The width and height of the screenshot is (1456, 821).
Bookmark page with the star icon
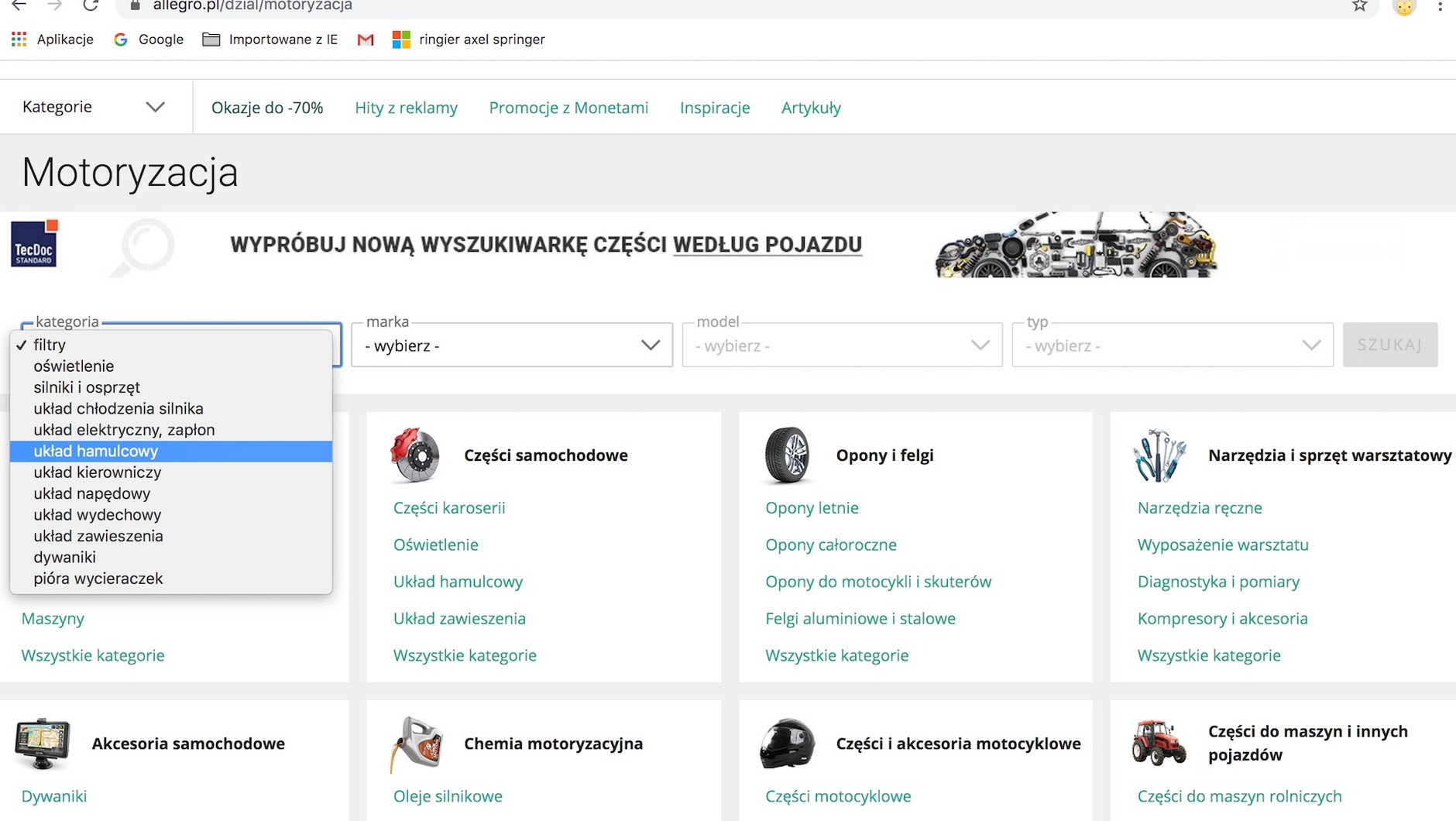coord(1359,5)
